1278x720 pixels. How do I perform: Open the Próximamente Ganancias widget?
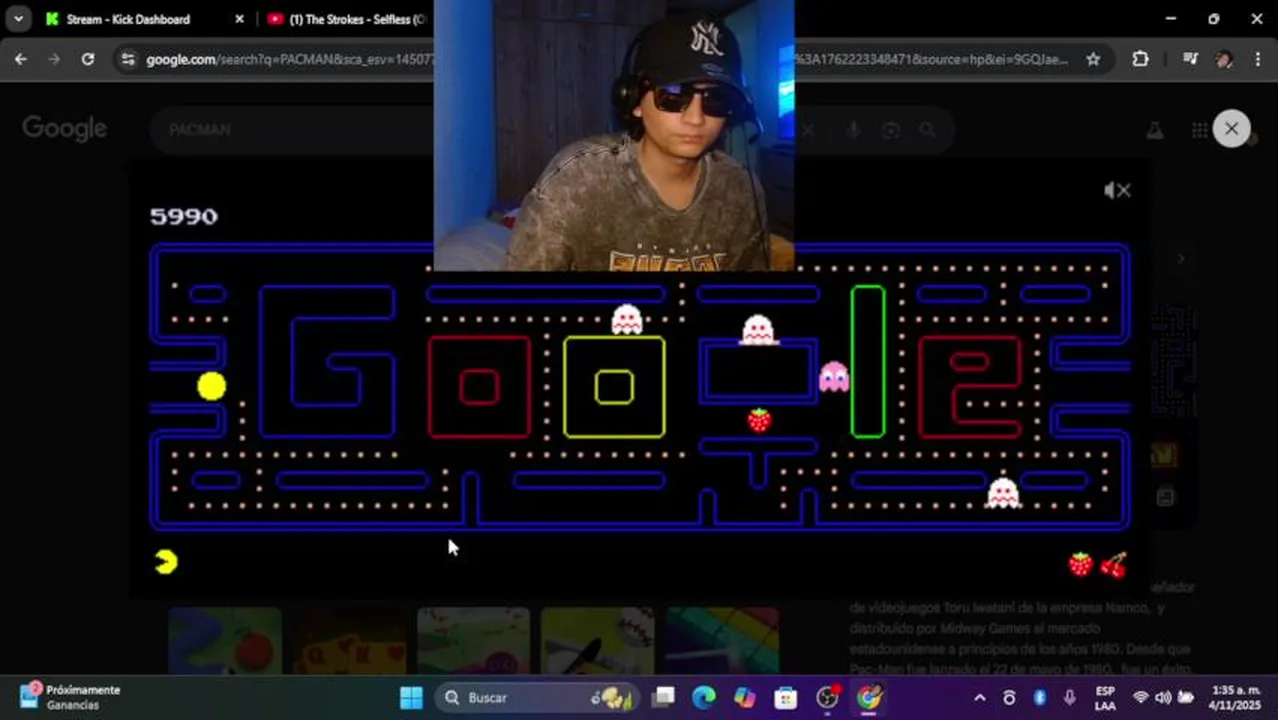(x=70, y=697)
